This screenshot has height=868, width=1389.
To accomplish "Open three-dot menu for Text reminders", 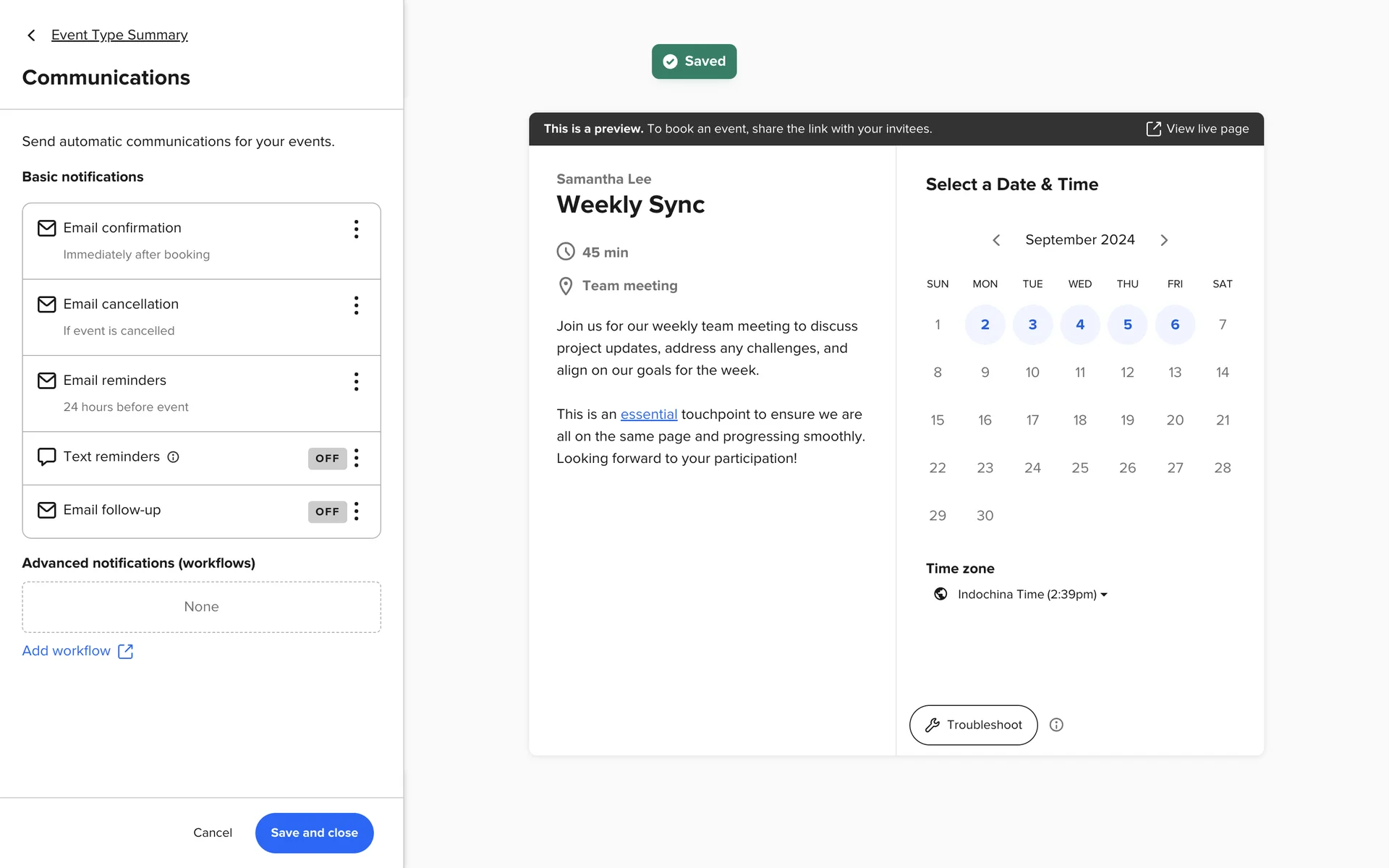I will click(x=356, y=458).
